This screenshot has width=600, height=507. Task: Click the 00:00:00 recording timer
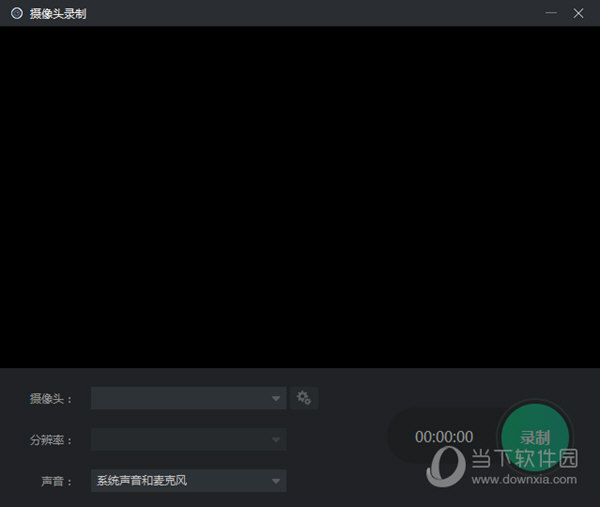pos(444,437)
